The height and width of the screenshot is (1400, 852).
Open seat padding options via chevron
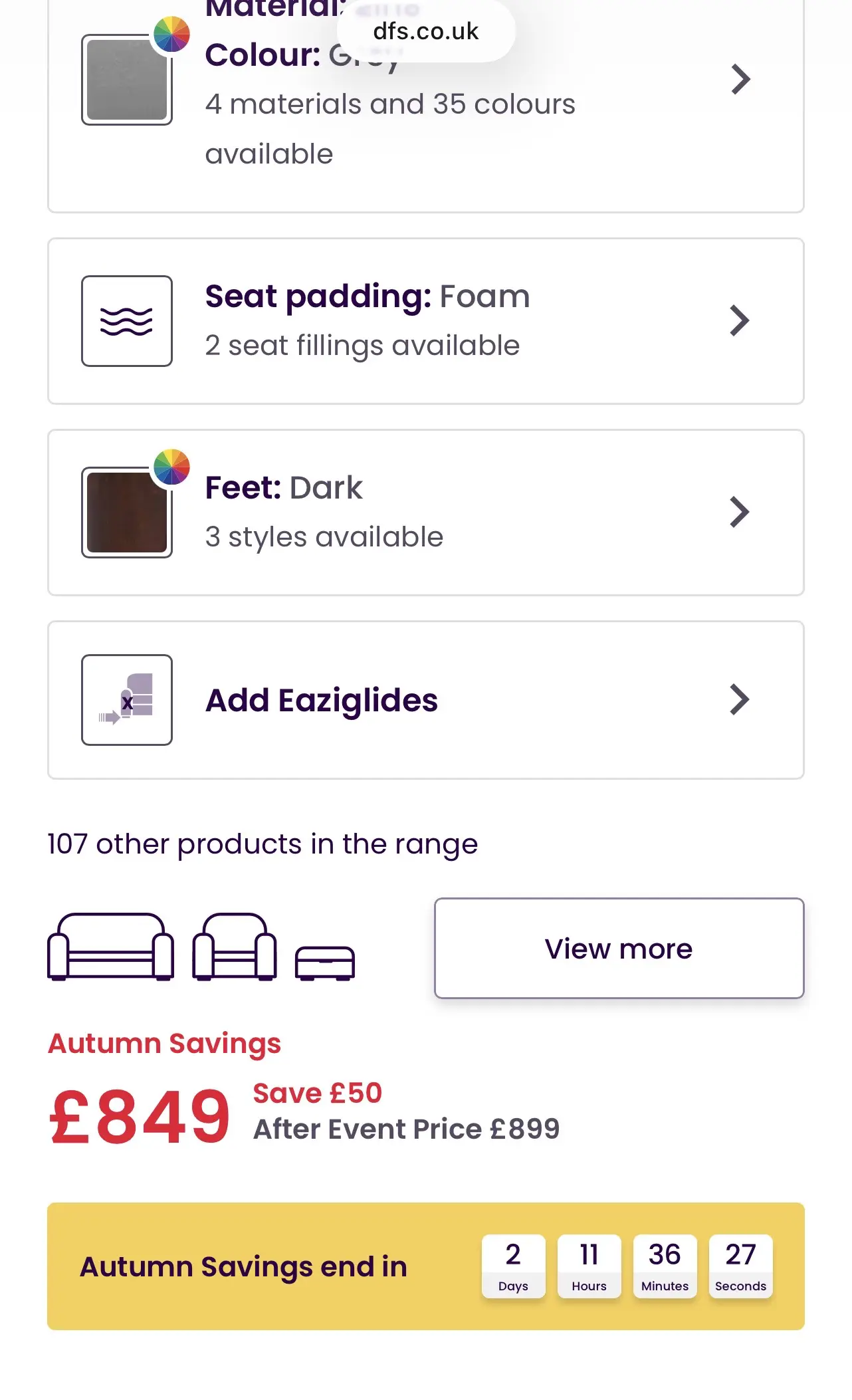point(739,321)
